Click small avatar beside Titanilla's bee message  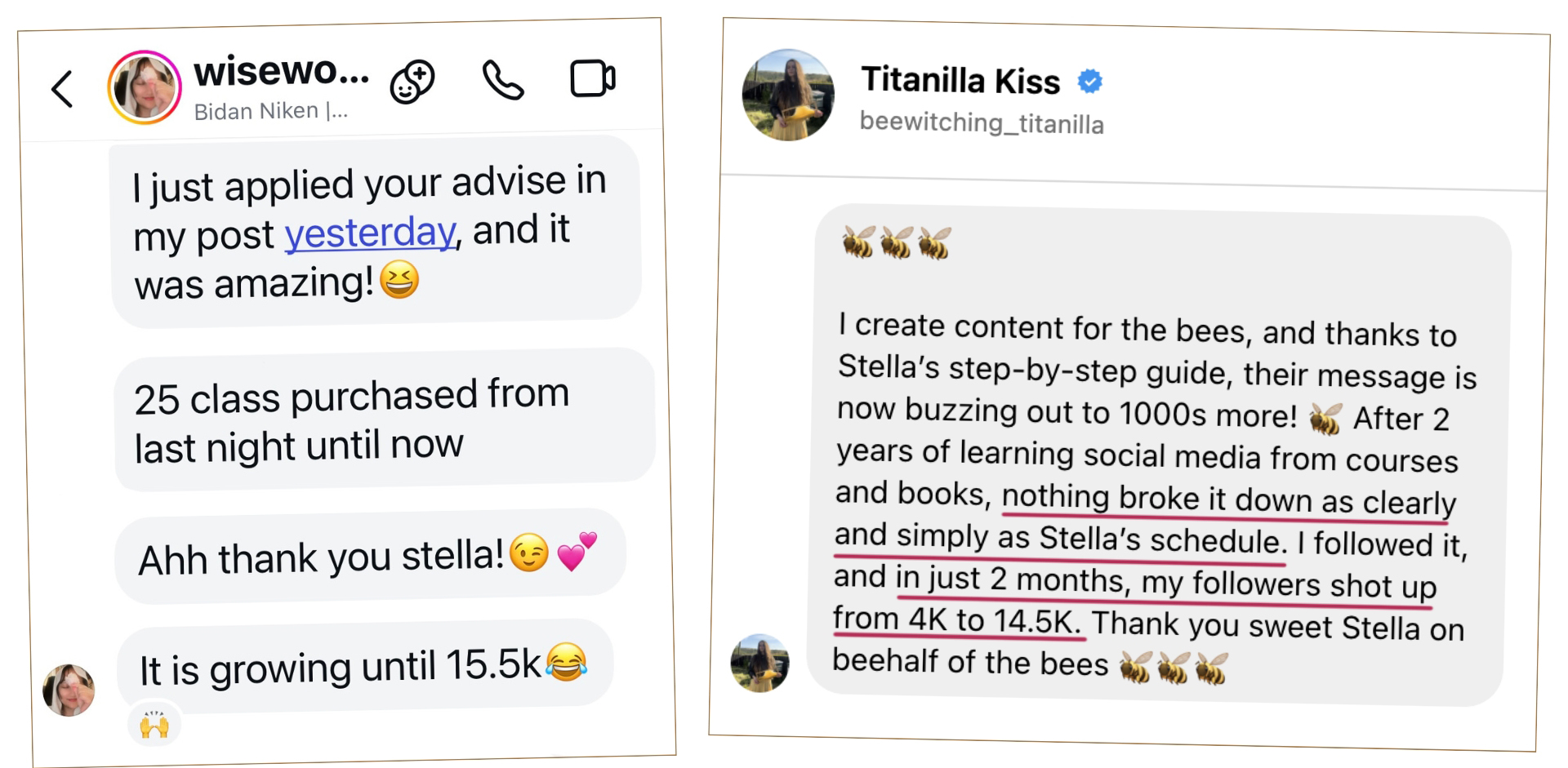coord(760,664)
